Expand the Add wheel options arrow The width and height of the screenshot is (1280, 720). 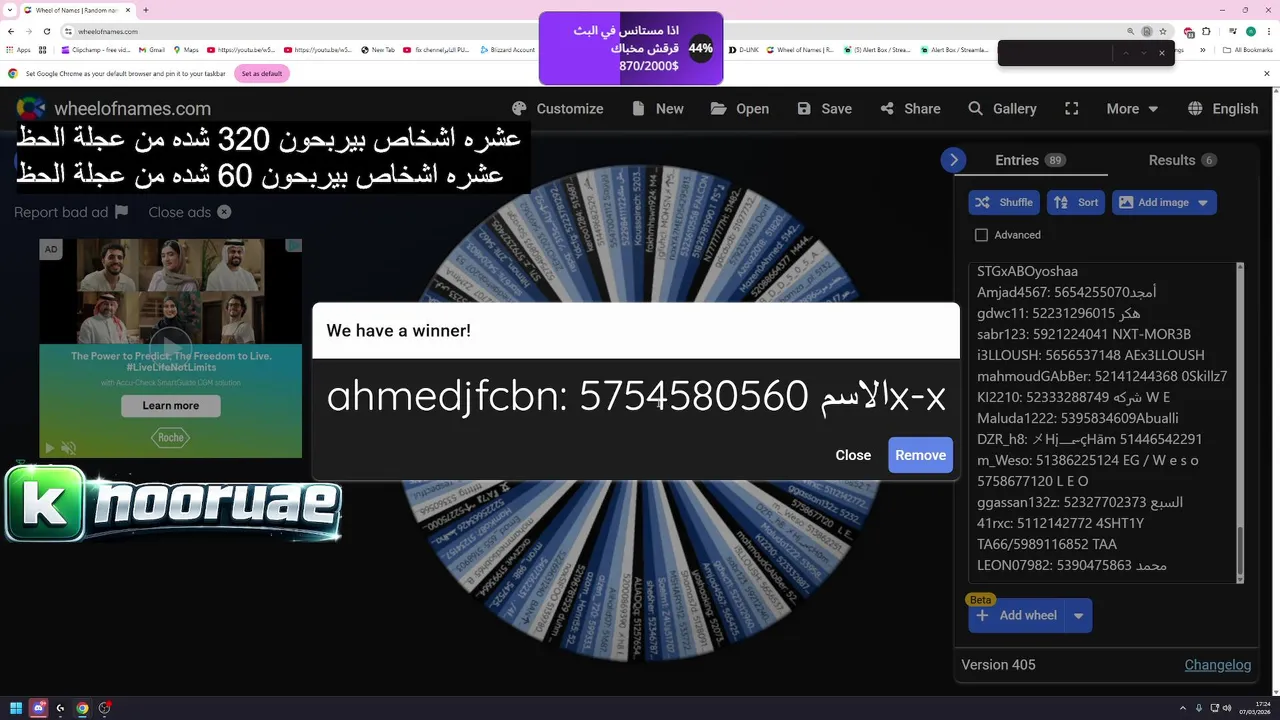[1078, 616]
